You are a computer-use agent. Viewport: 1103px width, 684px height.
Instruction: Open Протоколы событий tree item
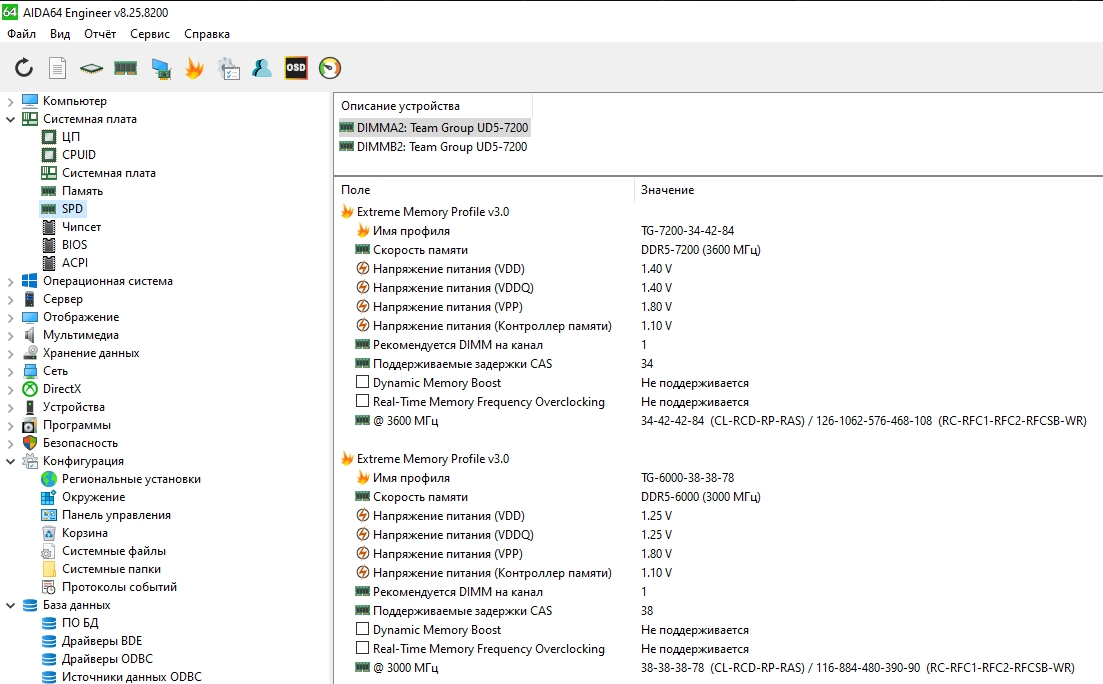[119, 587]
